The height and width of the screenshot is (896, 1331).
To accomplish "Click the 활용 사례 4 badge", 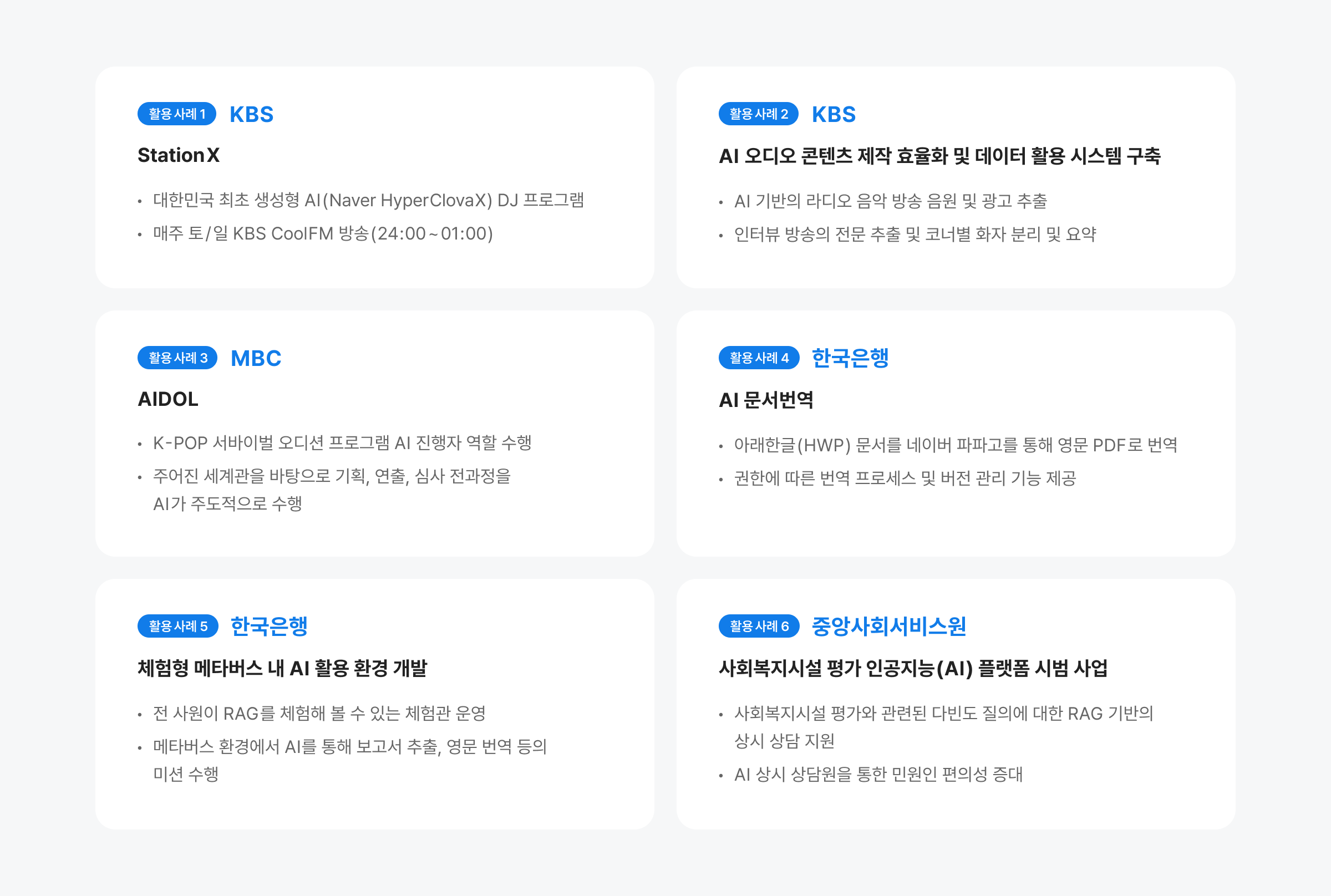I will pos(758,358).
